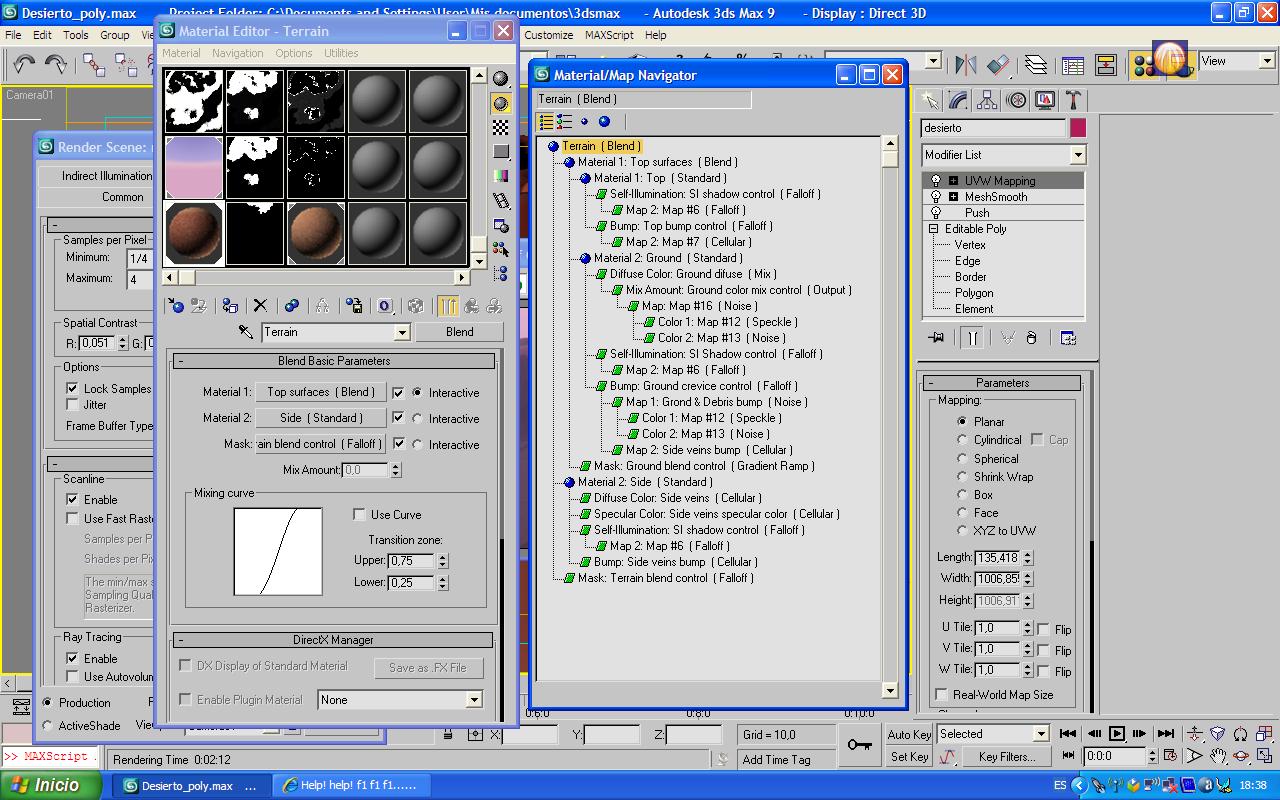Screen dimensions: 1280x800
Task: Click the Blend material type button
Action: coord(460,332)
